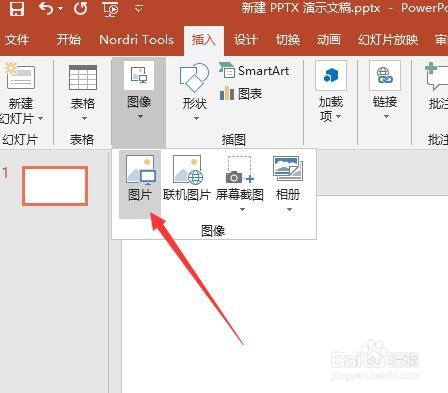Click the 表格 table icon
The width and height of the screenshot is (448, 393).
click(83, 78)
